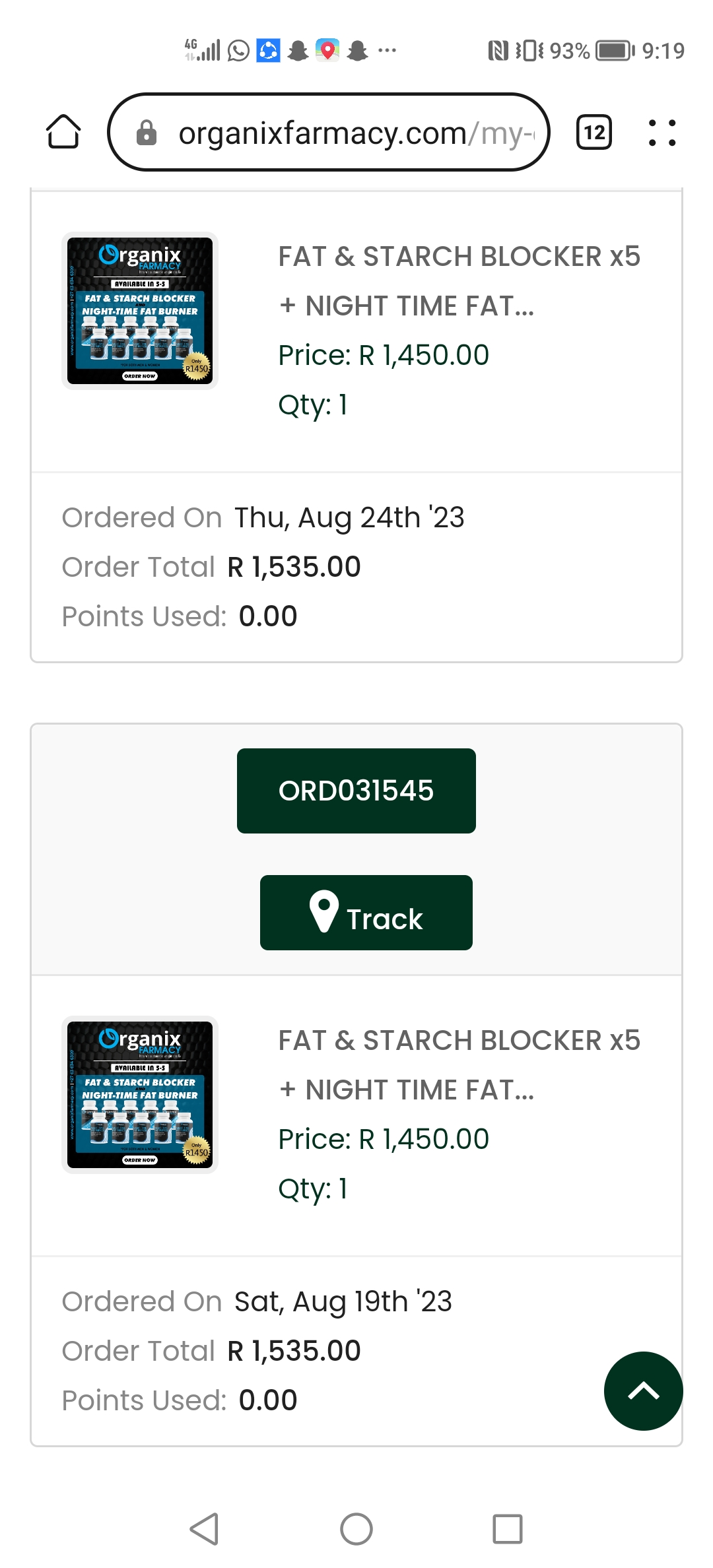Image resolution: width=713 pixels, height=1568 pixels.
Task: Tap the status bar overflow dots
Action: pyautogui.click(x=387, y=50)
